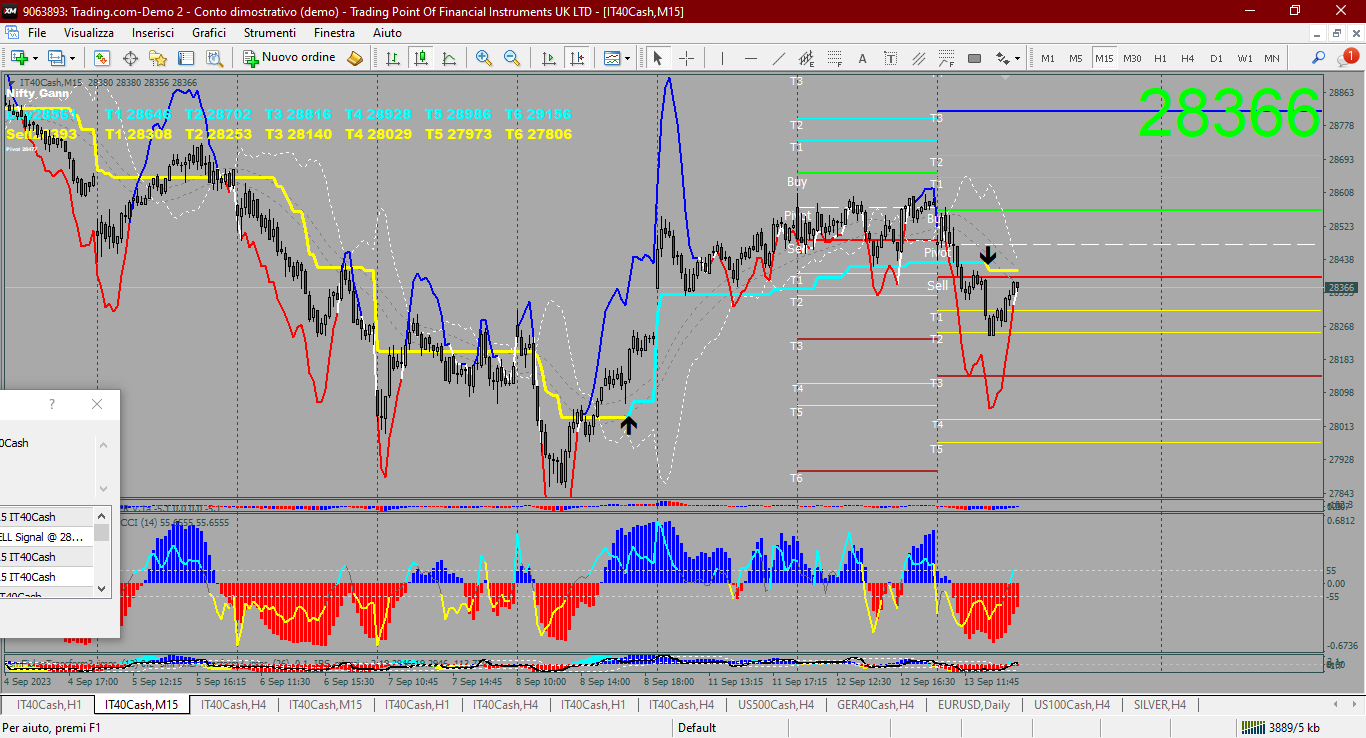Switch to Bar Chart view

pyautogui.click(x=393, y=58)
